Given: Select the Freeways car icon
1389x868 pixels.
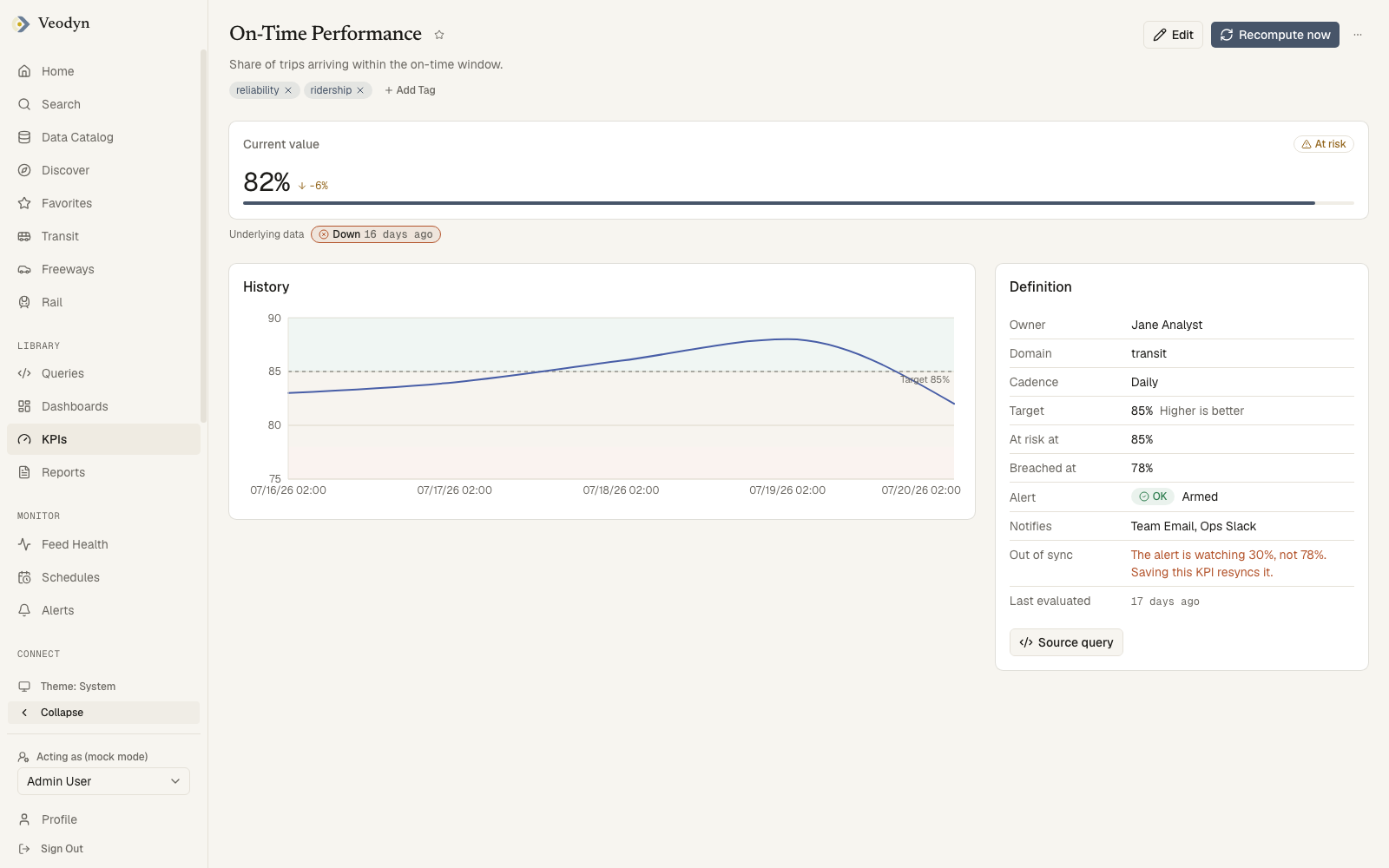Looking at the screenshot, I should (24, 269).
